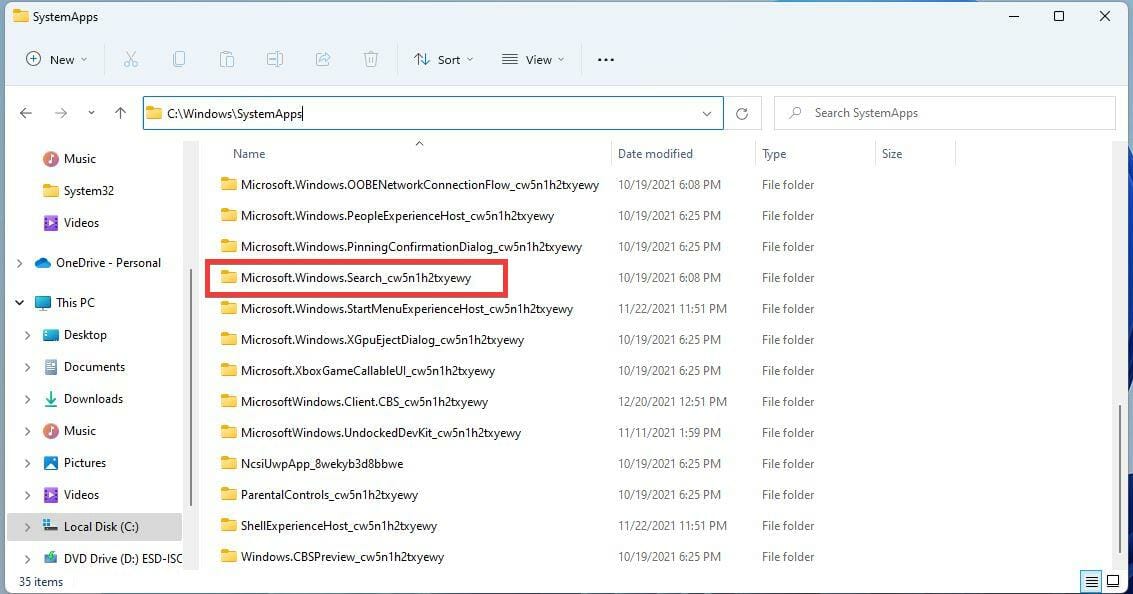Sort by the Date modified column header
Screen dimensions: 1133x594
655,154
